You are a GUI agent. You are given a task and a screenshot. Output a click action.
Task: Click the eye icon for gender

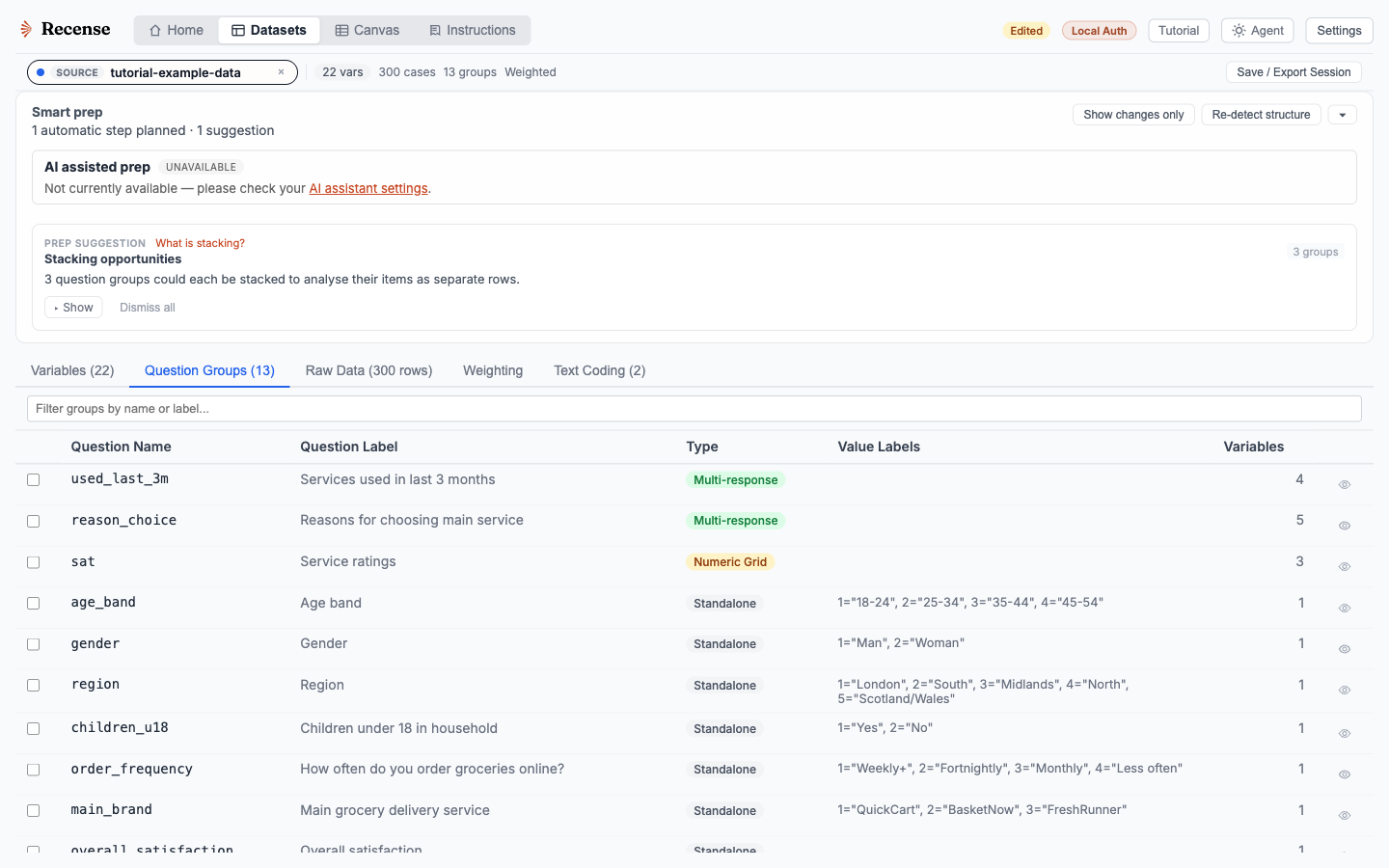tap(1345, 649)
